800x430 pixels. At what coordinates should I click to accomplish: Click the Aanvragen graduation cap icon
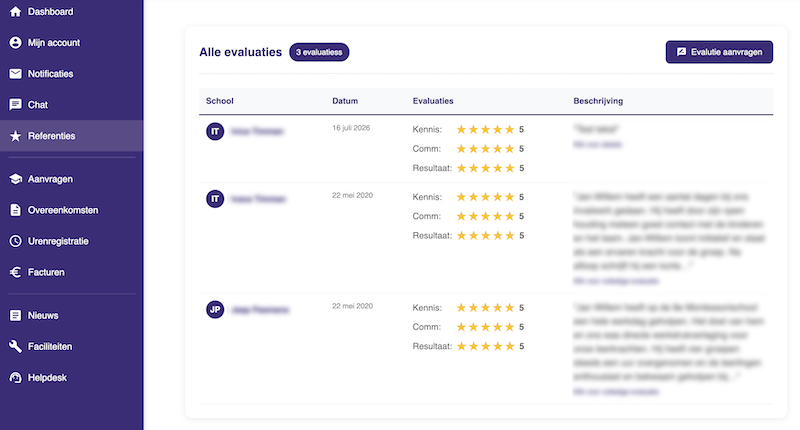coord(15,179)
